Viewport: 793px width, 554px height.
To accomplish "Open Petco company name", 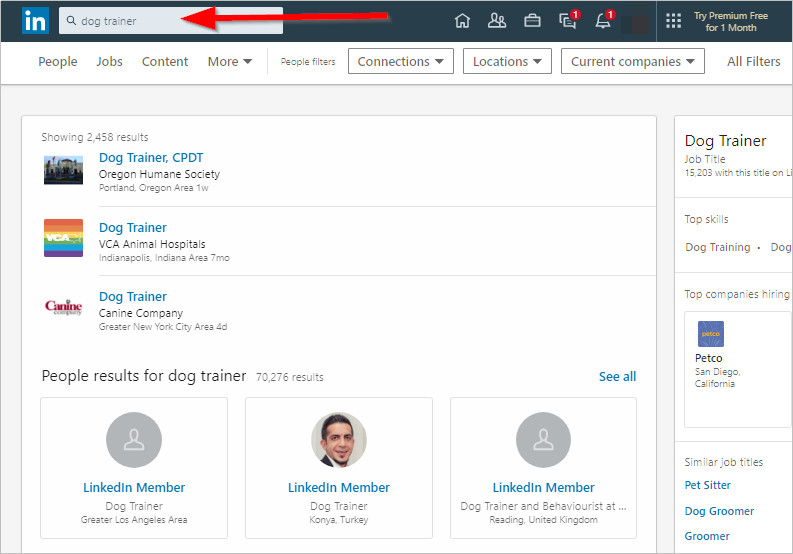I will (709, 358).
